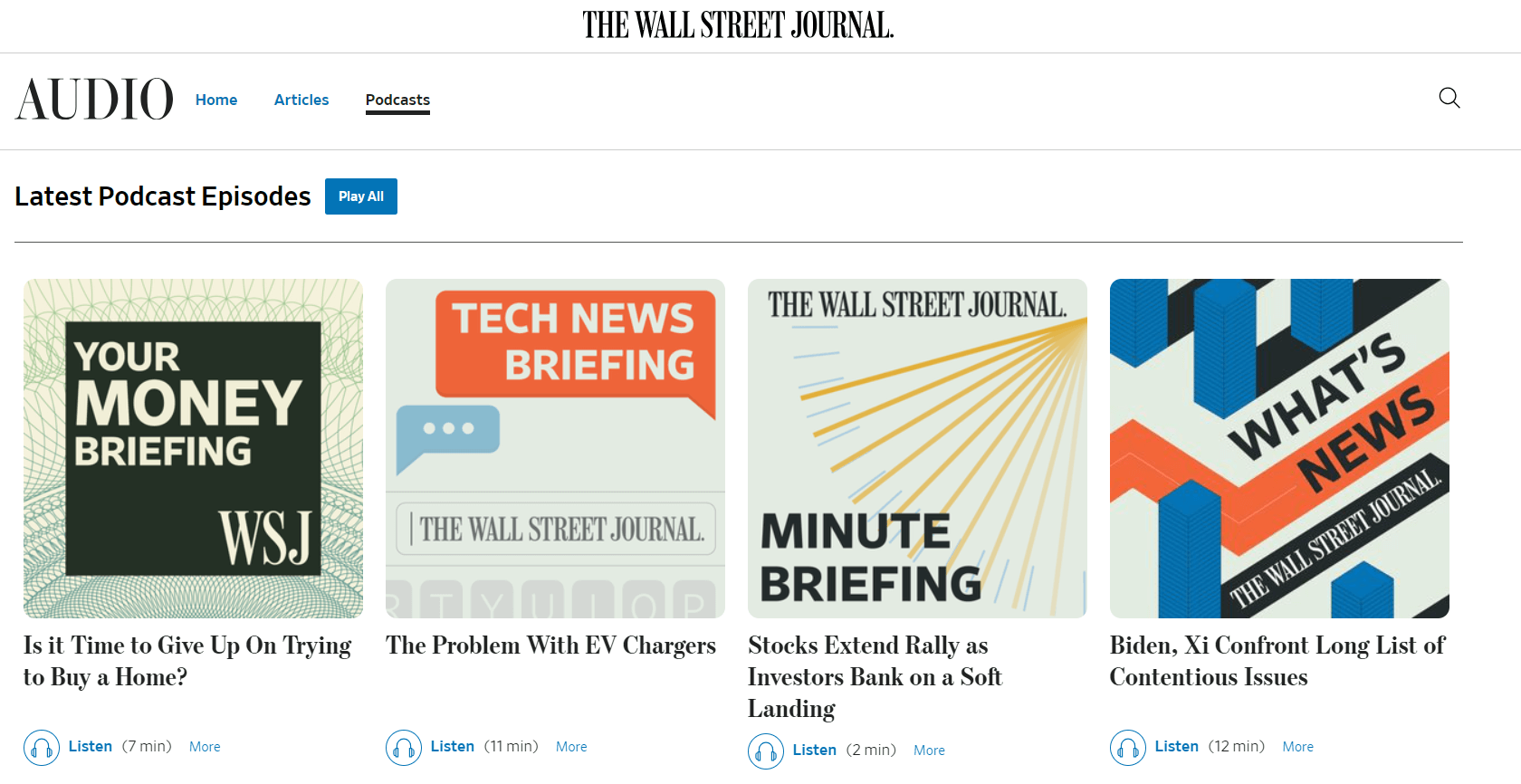Open Tech News Briefing cover art
1521x784 pixels.
click(555, 448)
